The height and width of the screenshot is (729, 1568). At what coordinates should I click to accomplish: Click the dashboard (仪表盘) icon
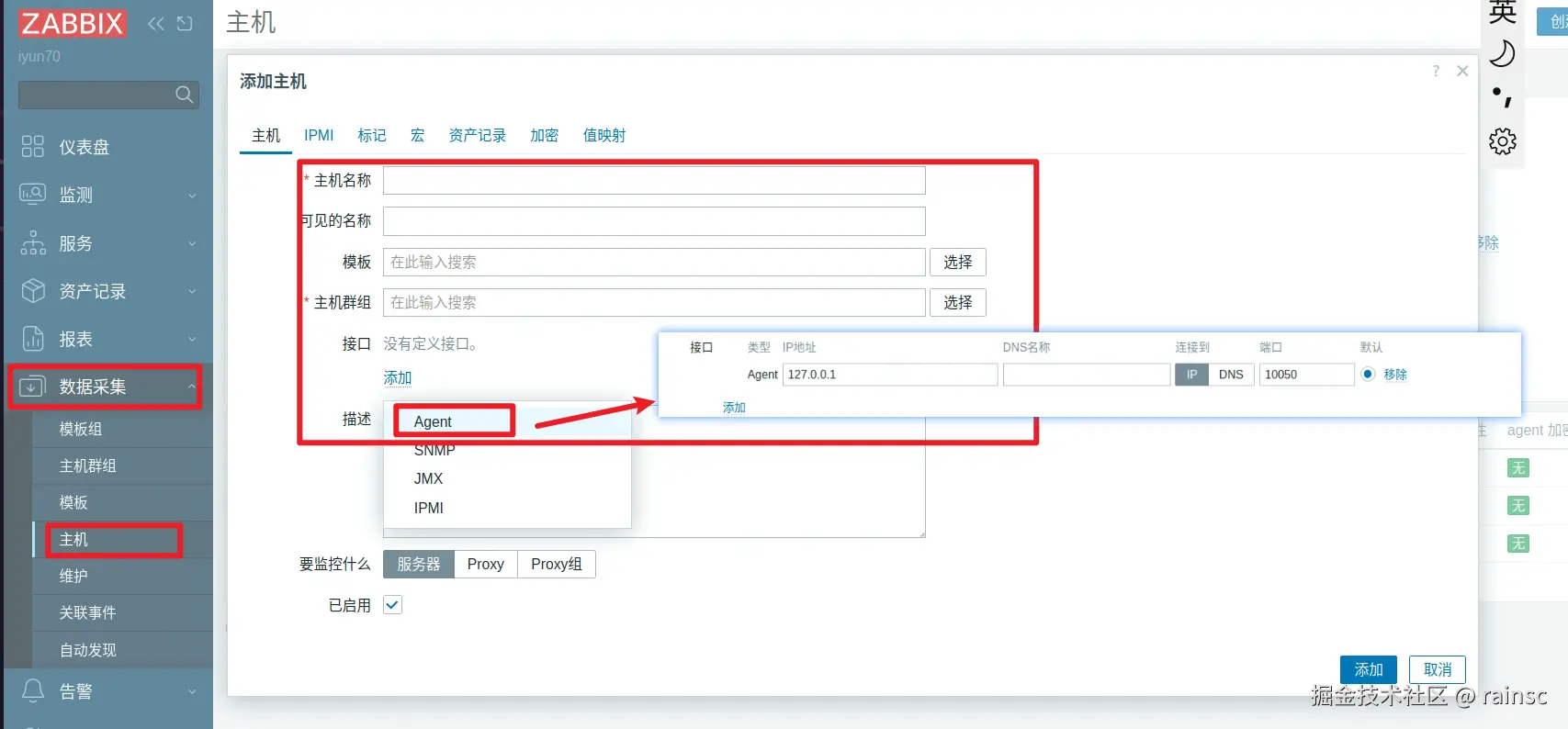[33, 147]
